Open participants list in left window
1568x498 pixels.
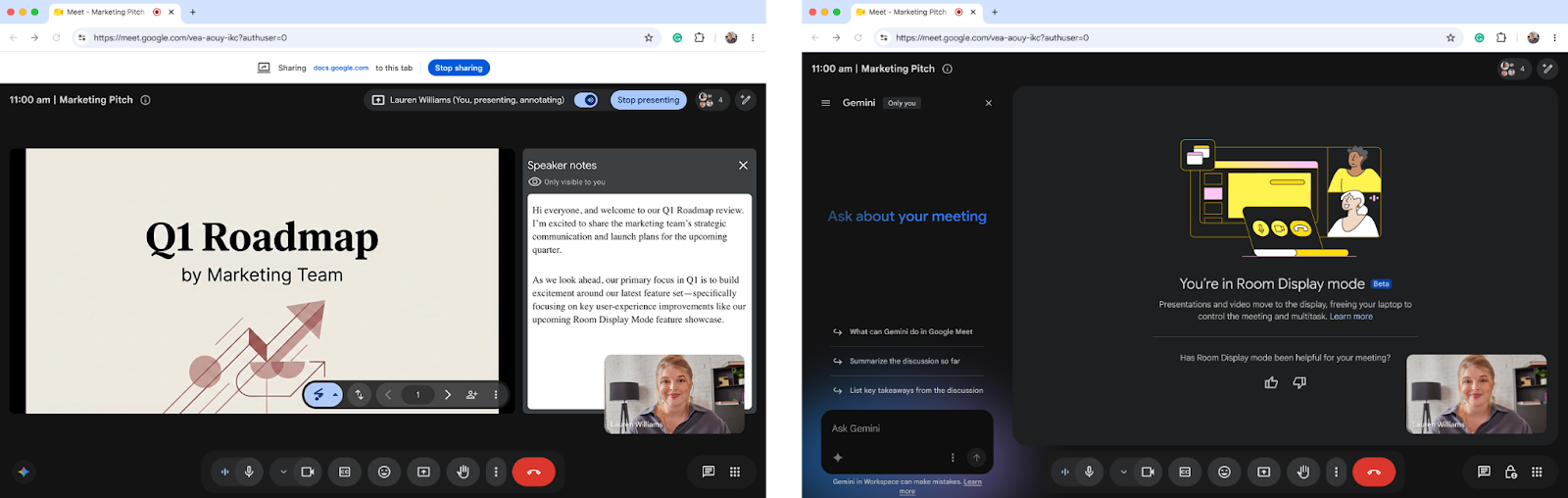711,100
